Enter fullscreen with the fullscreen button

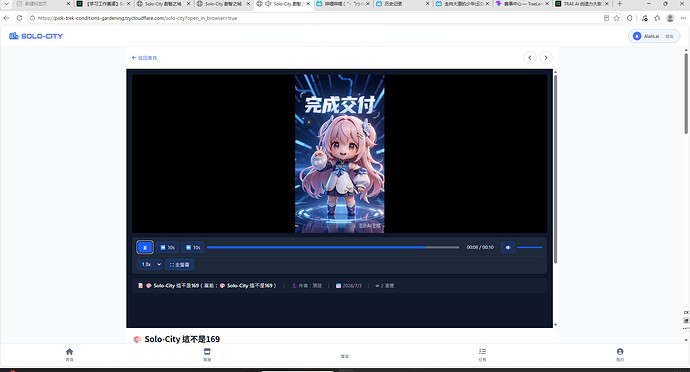point(180,265)
